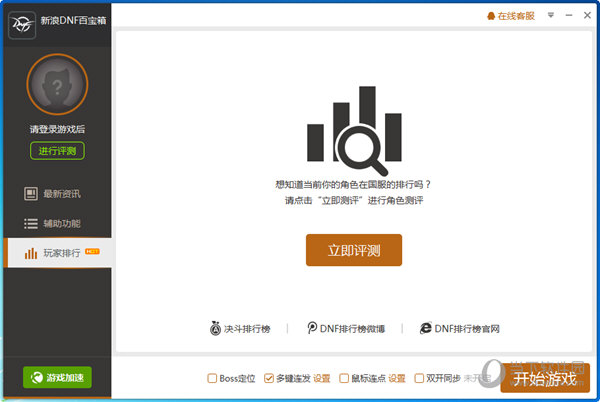Click the 新浪DNF百宝箱 title text
This screenshot has width=600, height=402.
point(73,21)
